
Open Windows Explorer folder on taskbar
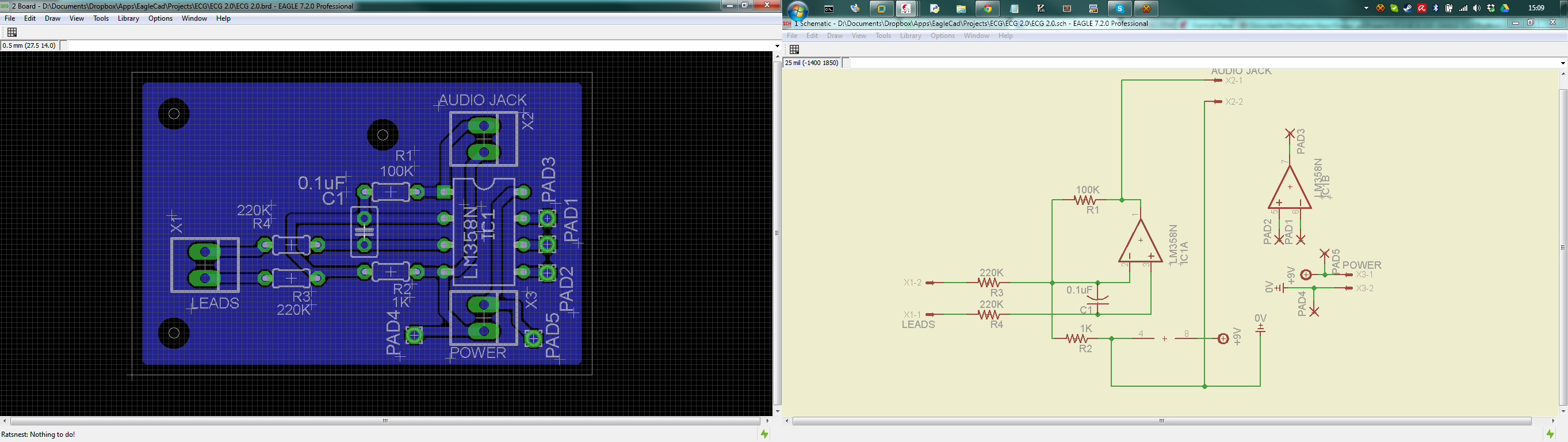(x=961, y=9)
